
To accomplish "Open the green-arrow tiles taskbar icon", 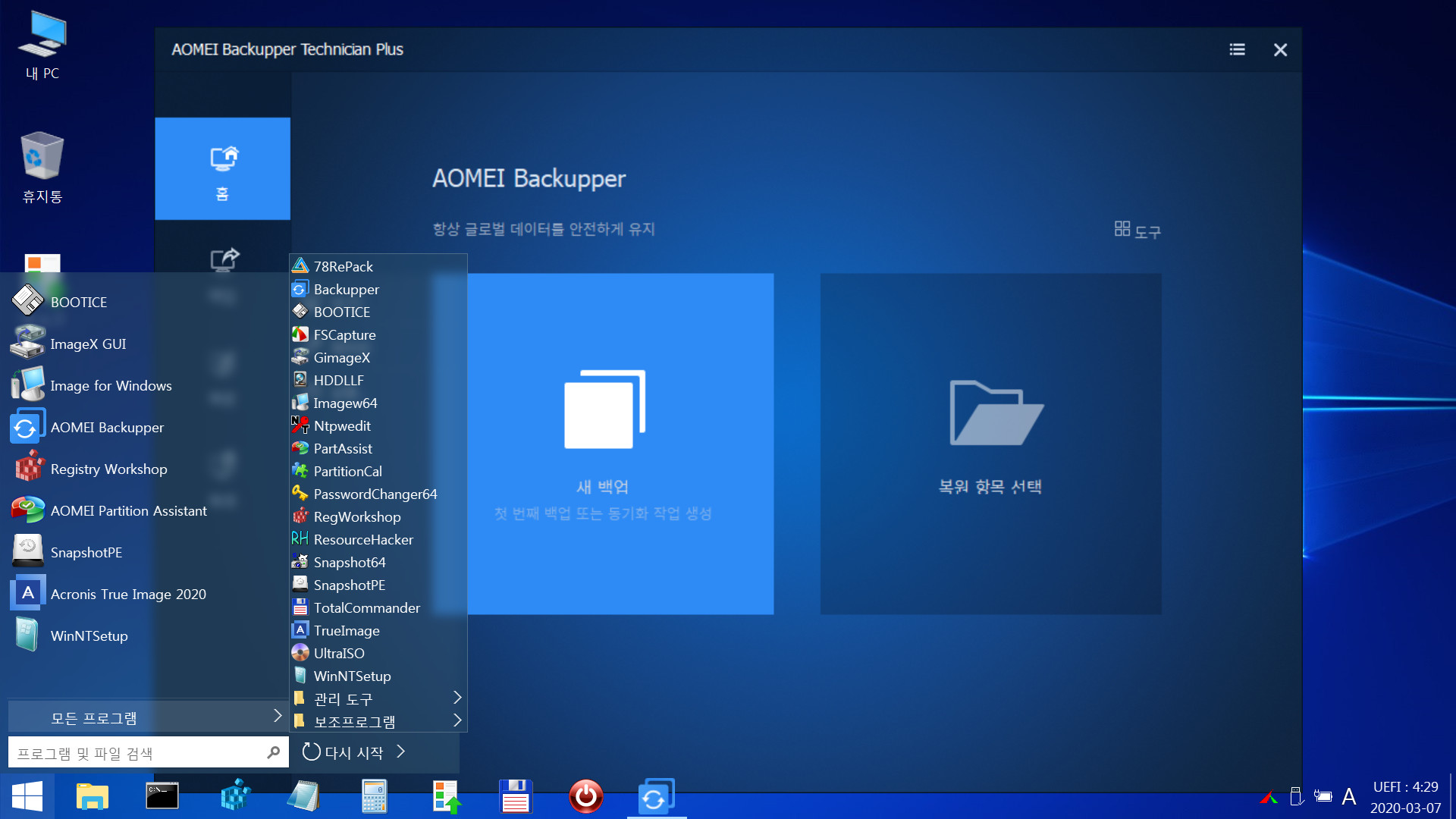I will pyautogui.click(x=446, y=796).
